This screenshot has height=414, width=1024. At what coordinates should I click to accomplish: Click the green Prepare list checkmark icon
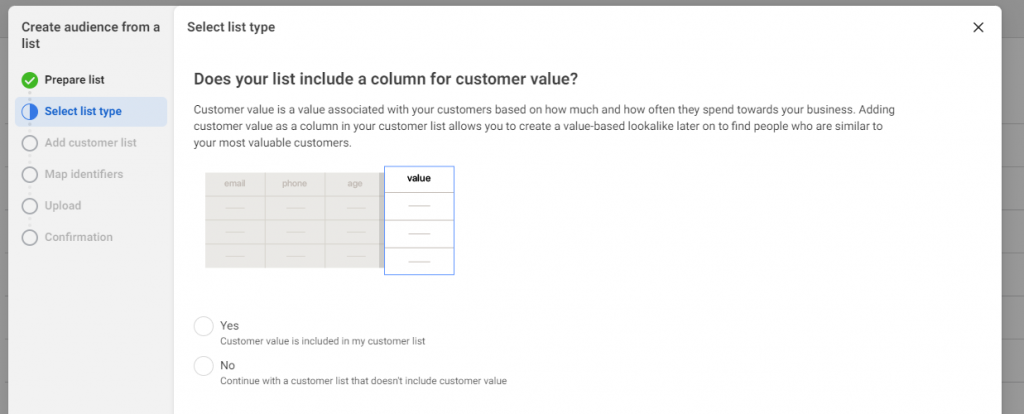coord(29,80)
